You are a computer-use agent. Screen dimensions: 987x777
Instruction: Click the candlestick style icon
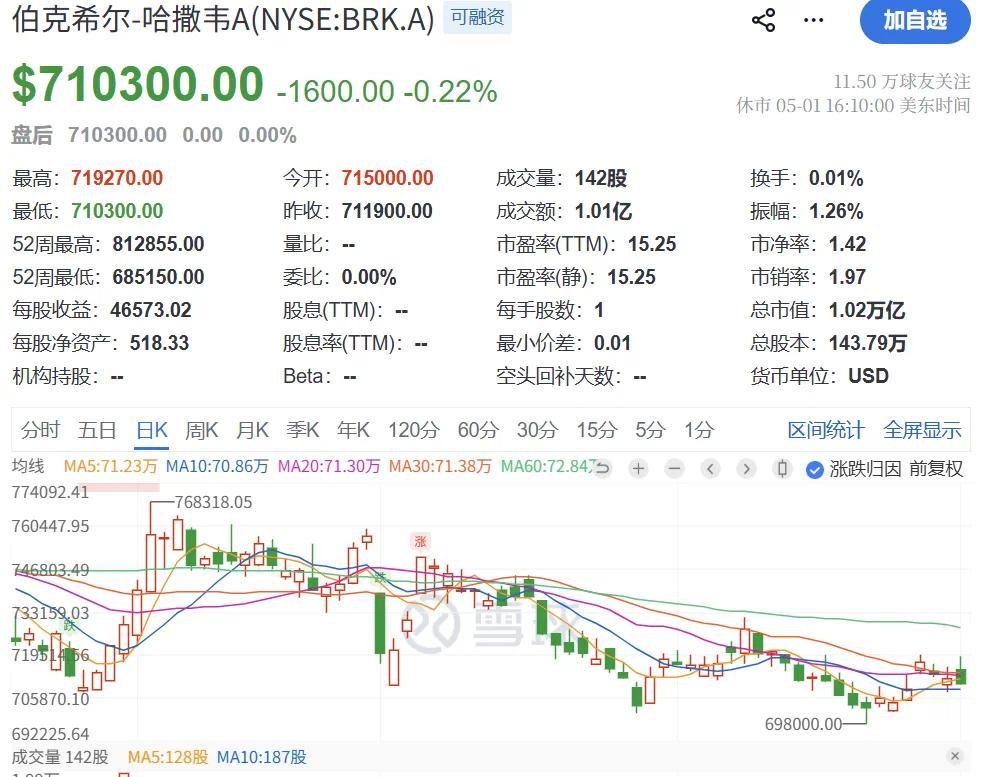coord(782,468)
